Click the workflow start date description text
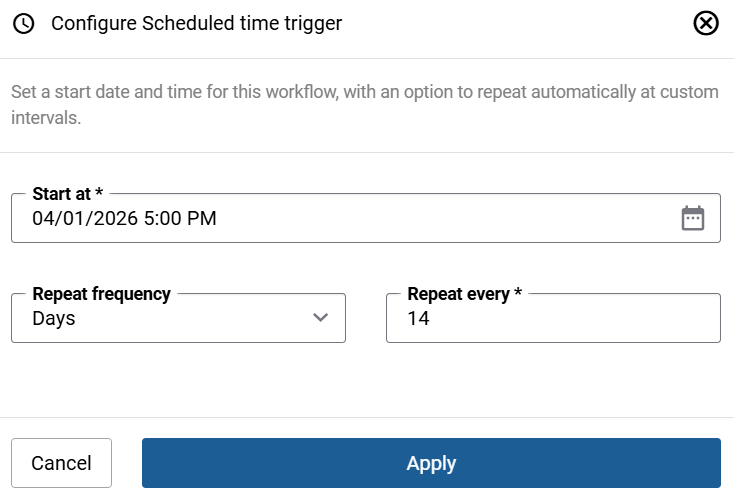 pyautogui.click(x=364, y=92)
